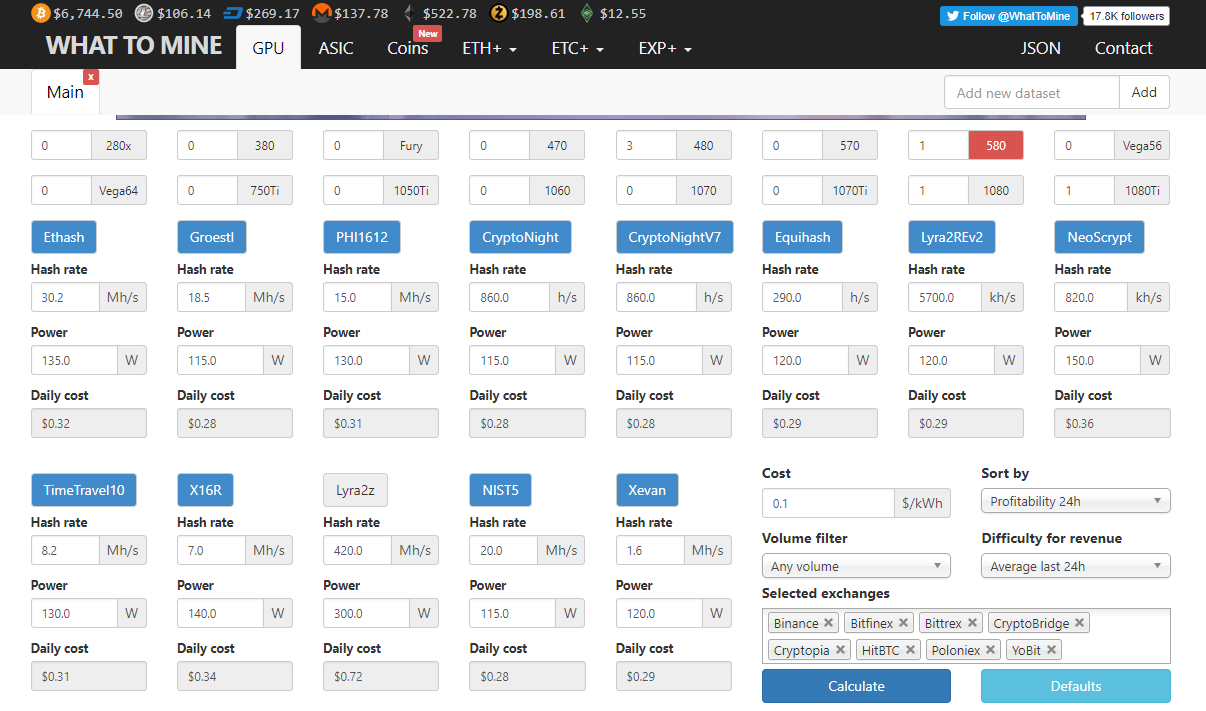
Task: Toggle the 580 GPU button
Action: click(x=996, y=145)
